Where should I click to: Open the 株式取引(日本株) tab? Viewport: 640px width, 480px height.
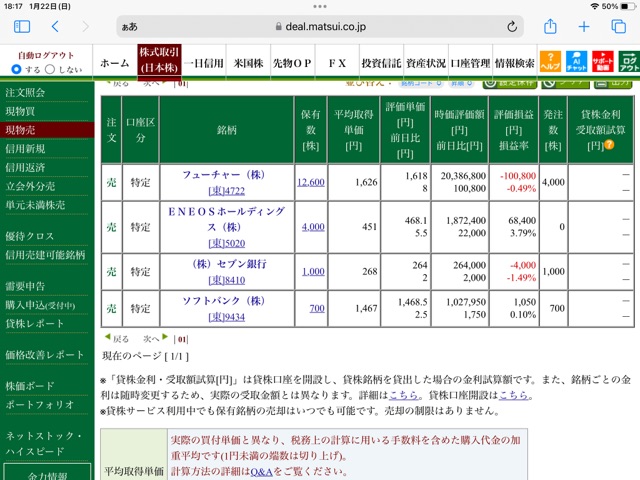tap(159, 59)
